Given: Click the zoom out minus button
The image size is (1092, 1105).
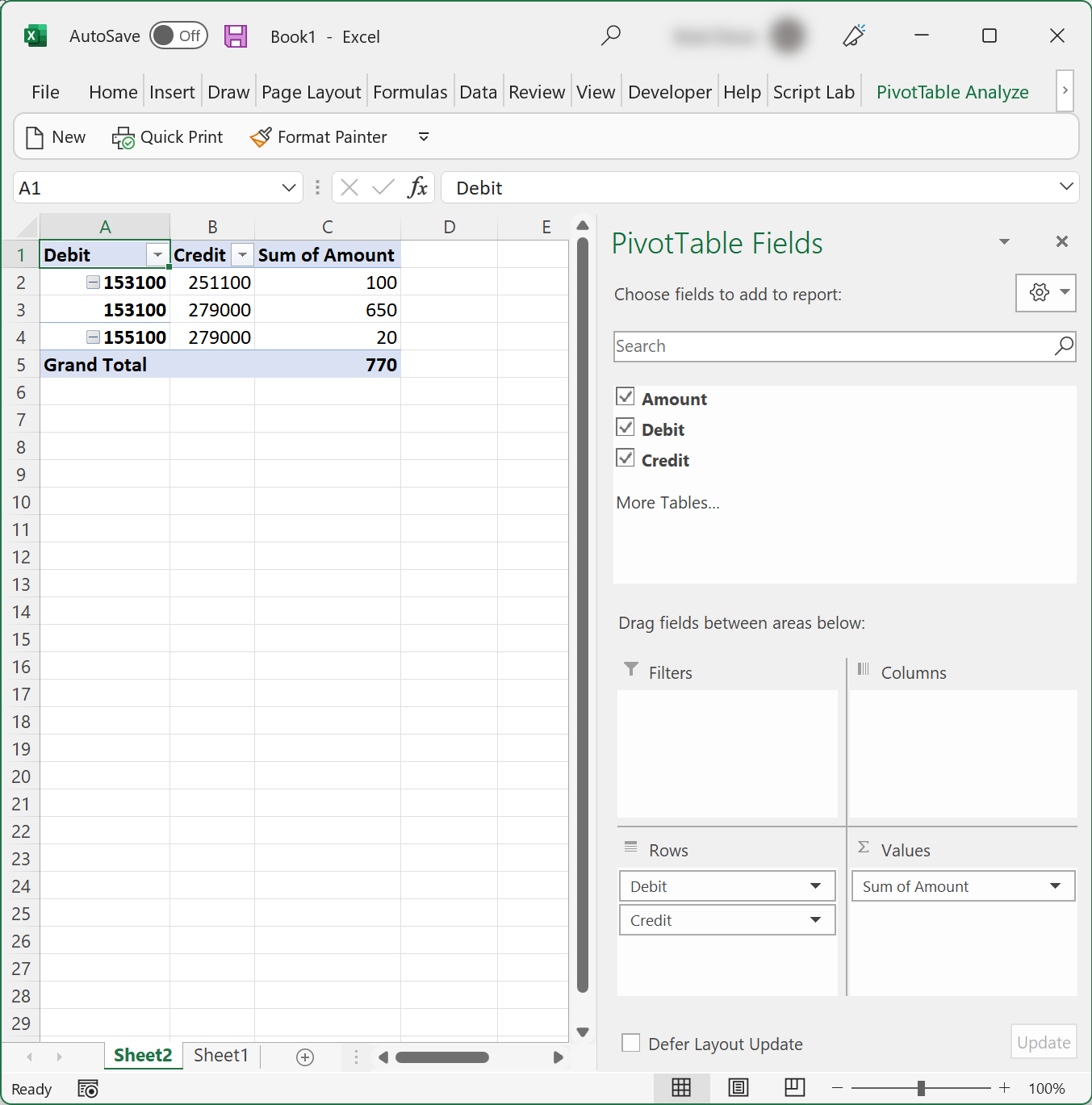Looking at the screenshot, I should pos(837,1088).
